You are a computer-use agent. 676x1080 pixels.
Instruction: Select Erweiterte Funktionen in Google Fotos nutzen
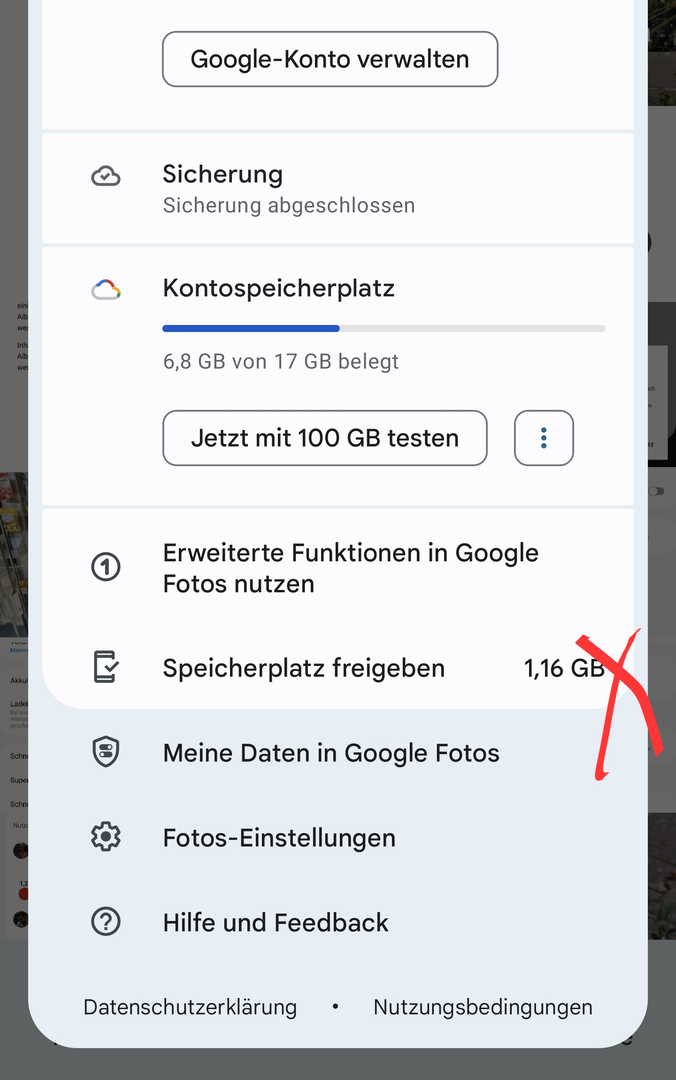(x=350, y=568)
